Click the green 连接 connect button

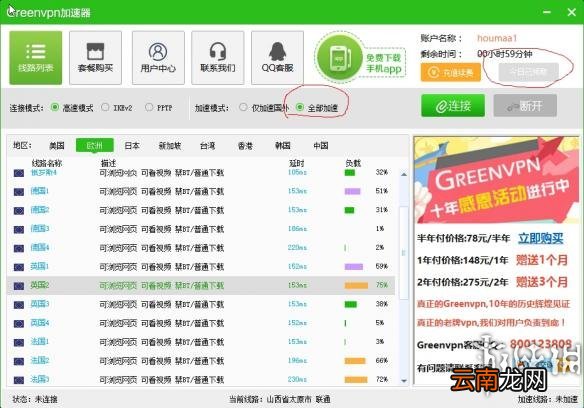(x=453, y=106)
